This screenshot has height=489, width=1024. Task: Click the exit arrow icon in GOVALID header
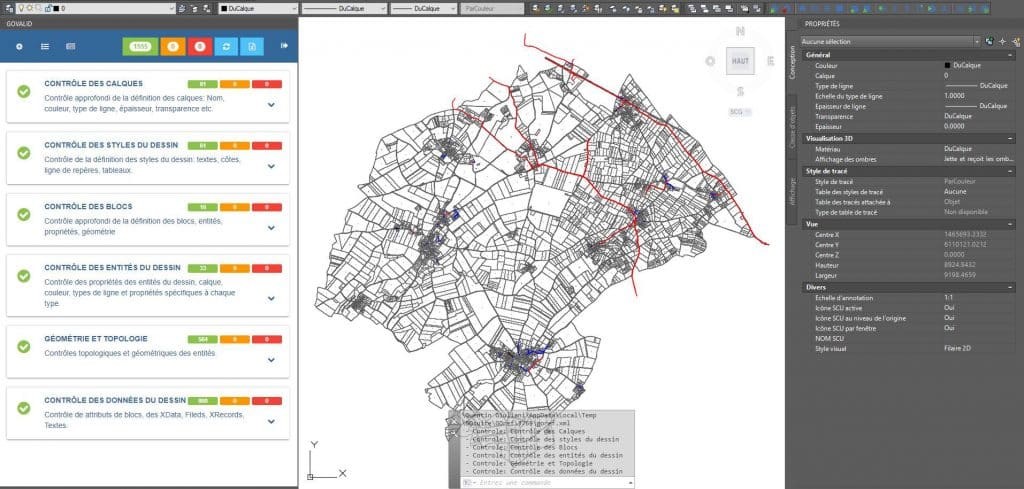point(284,45)
